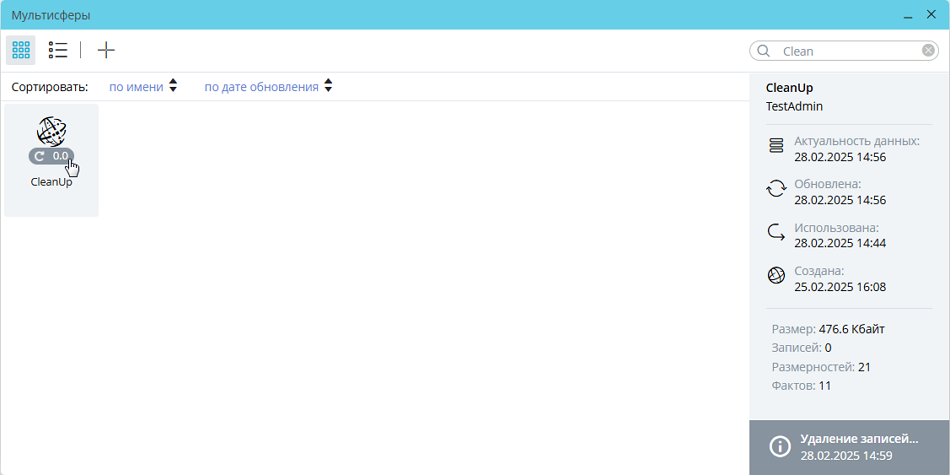Viewport: 950px width, 475px height.
Task: Click the refresh 0.0 progress badge on CleanUp
Action: 51,156
